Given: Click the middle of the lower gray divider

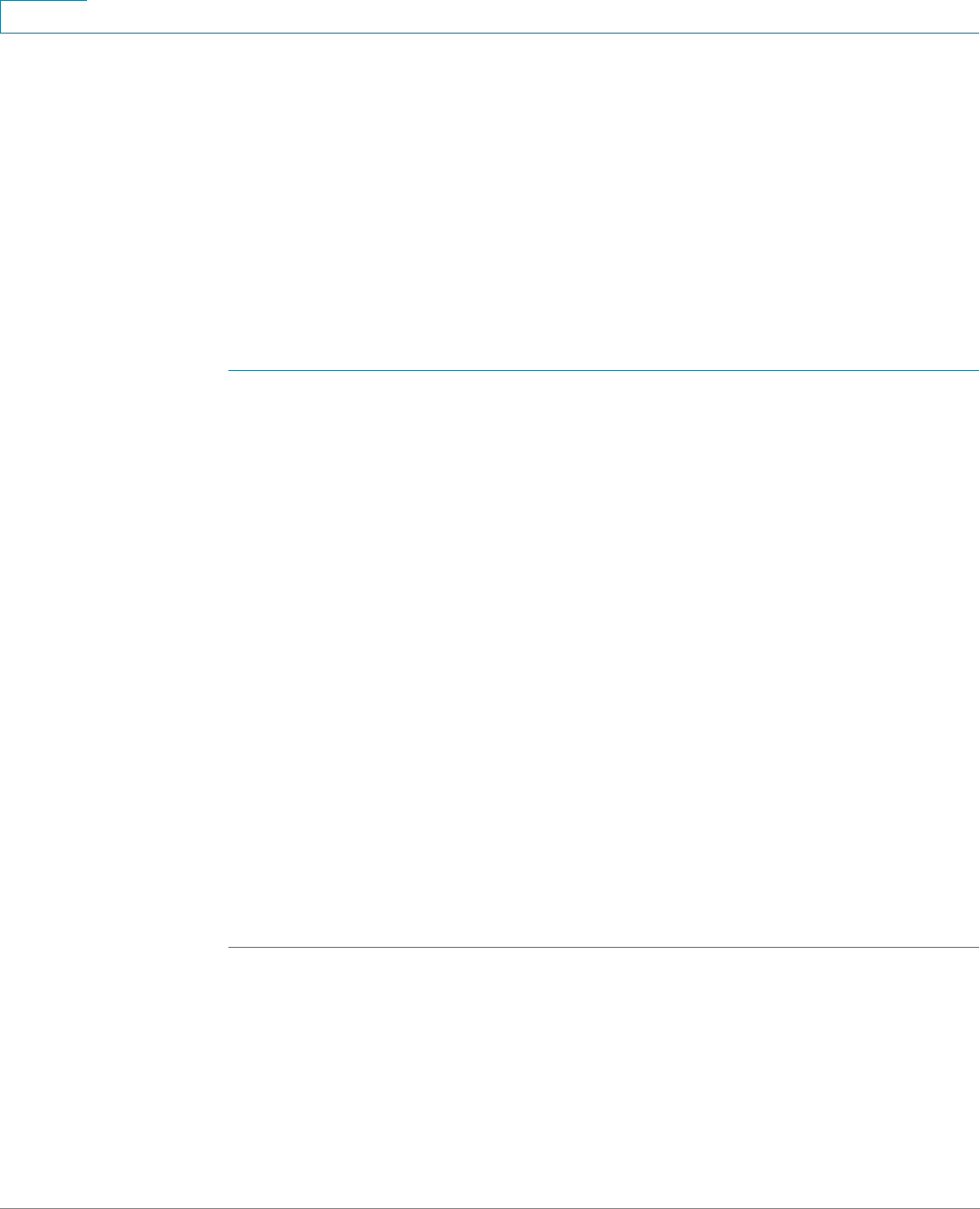Looking at the screenshot, I should [x=603, y=948].
